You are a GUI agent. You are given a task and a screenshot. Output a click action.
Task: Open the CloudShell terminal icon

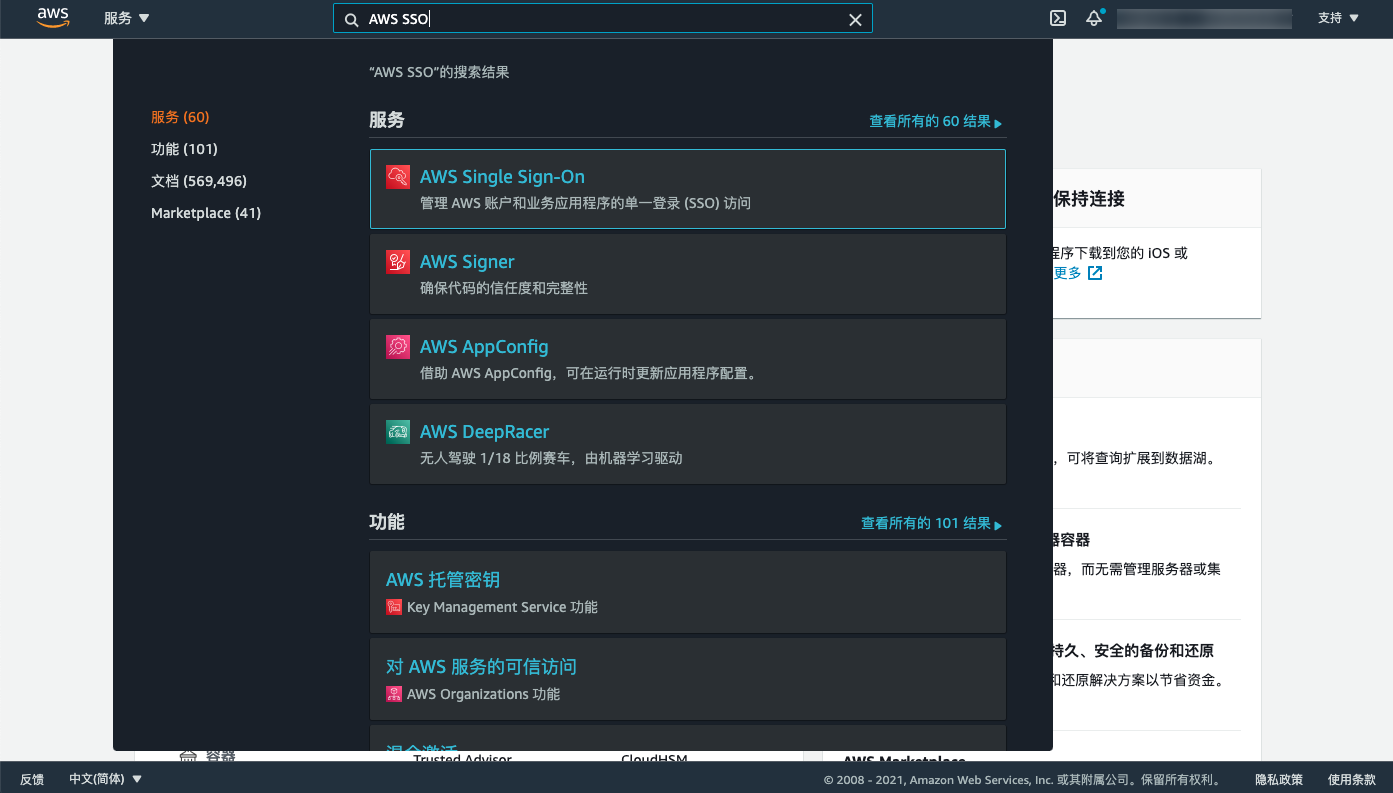(x=1057, y=18)
